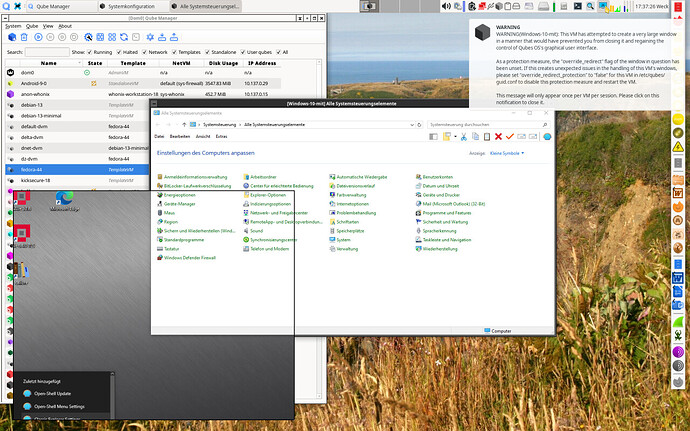Image resolution: width=690 pixels, height=431 pixels.
Task: Switch to the Systemkonfiguration taskbar window
Action: click(131, 6)
